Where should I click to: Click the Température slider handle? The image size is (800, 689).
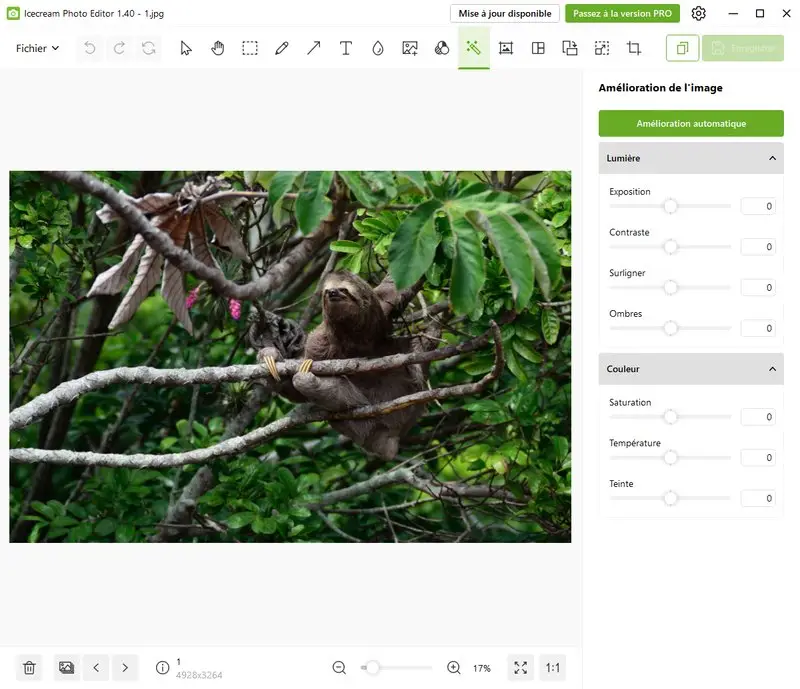pos(670,458)
